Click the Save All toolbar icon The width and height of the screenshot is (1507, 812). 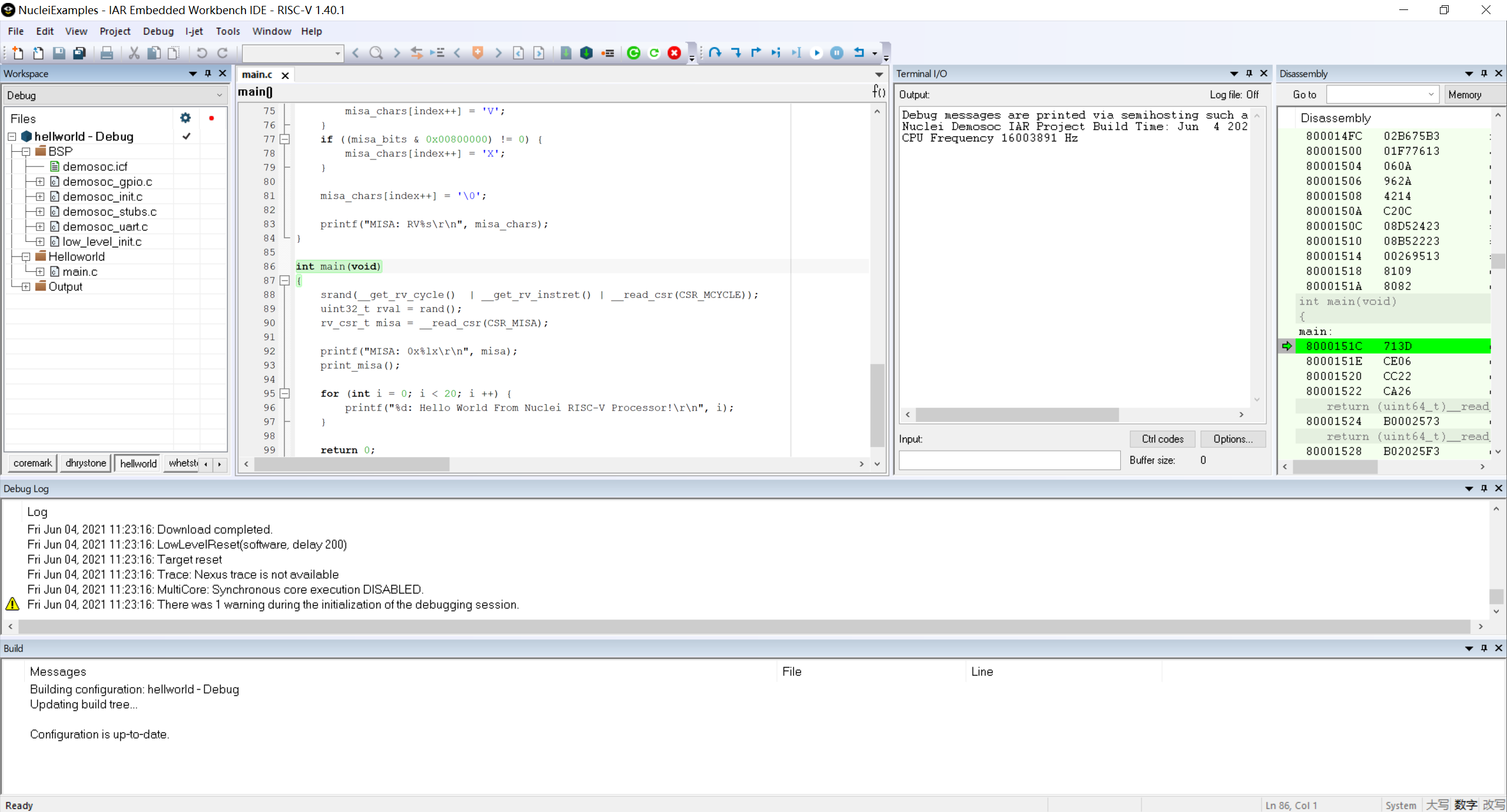(x=79, y=53)
